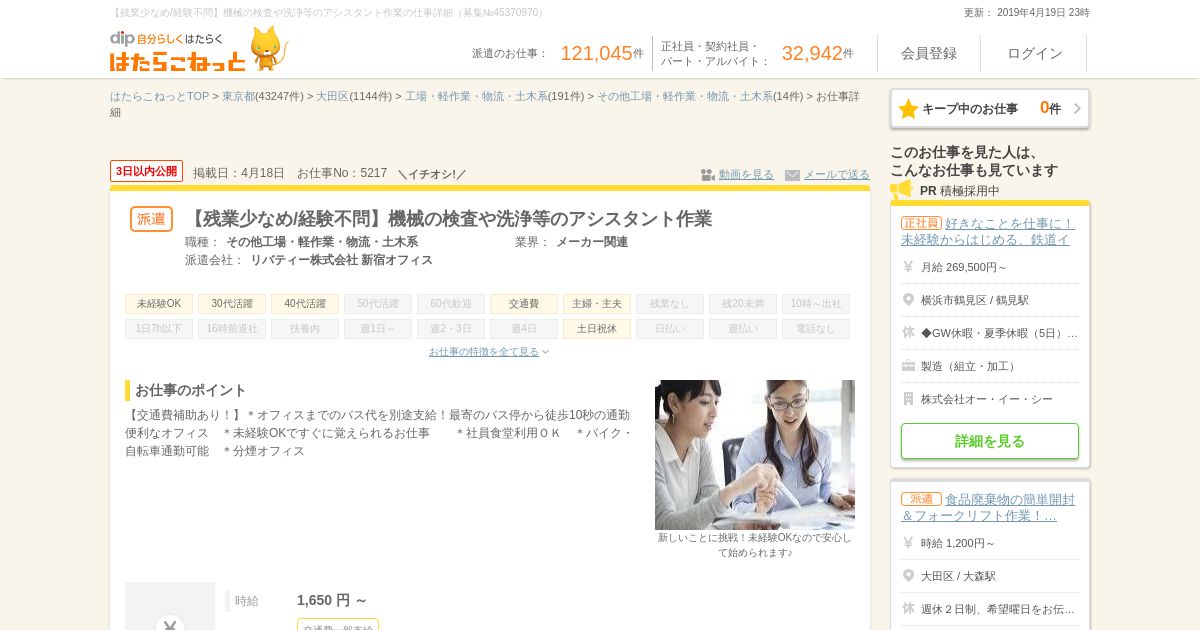Click the 正社員 badge in sidebar
This screenshot has height=630, width=1200.
tap(921, 223)
